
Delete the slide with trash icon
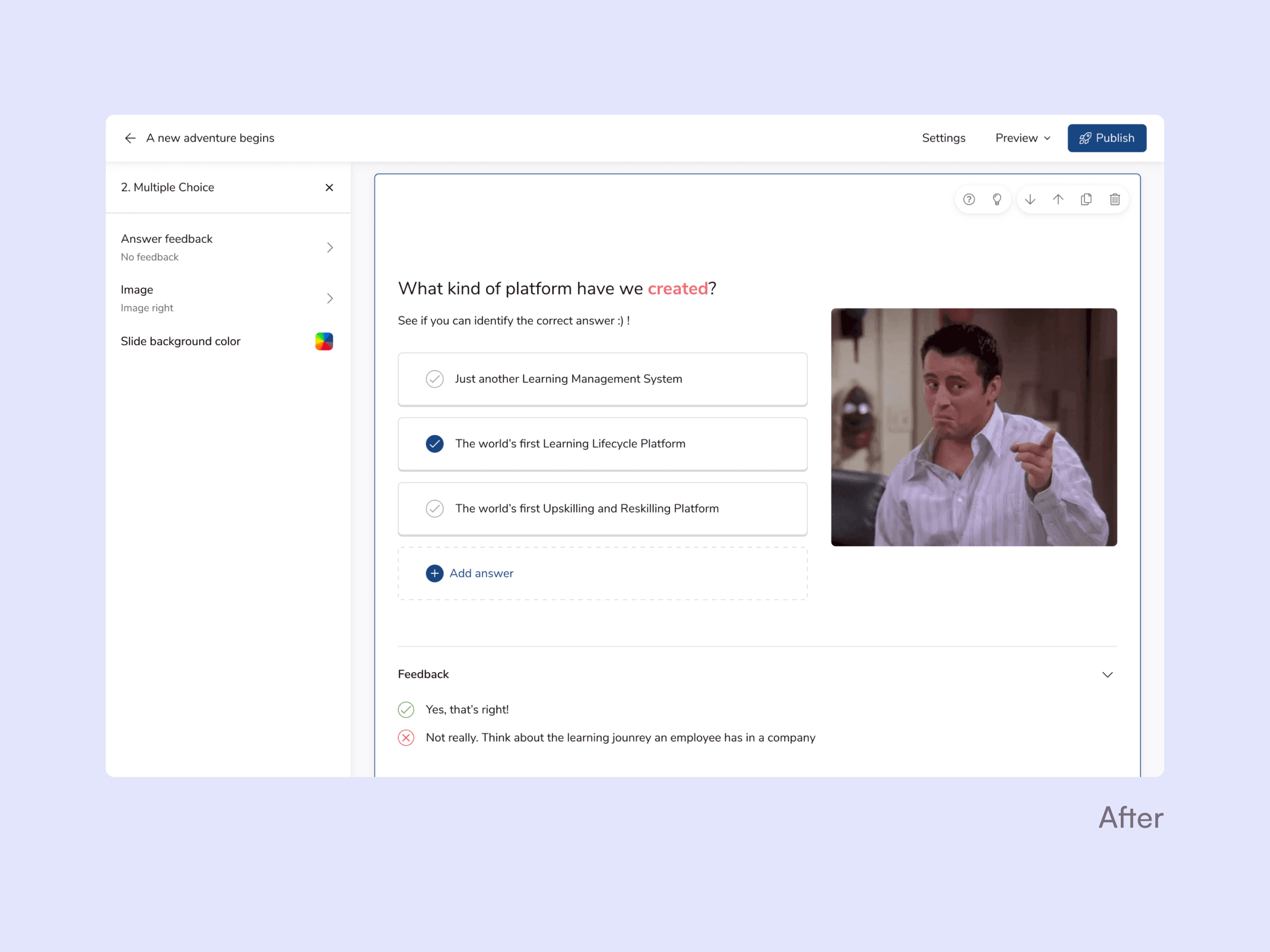1114,199
